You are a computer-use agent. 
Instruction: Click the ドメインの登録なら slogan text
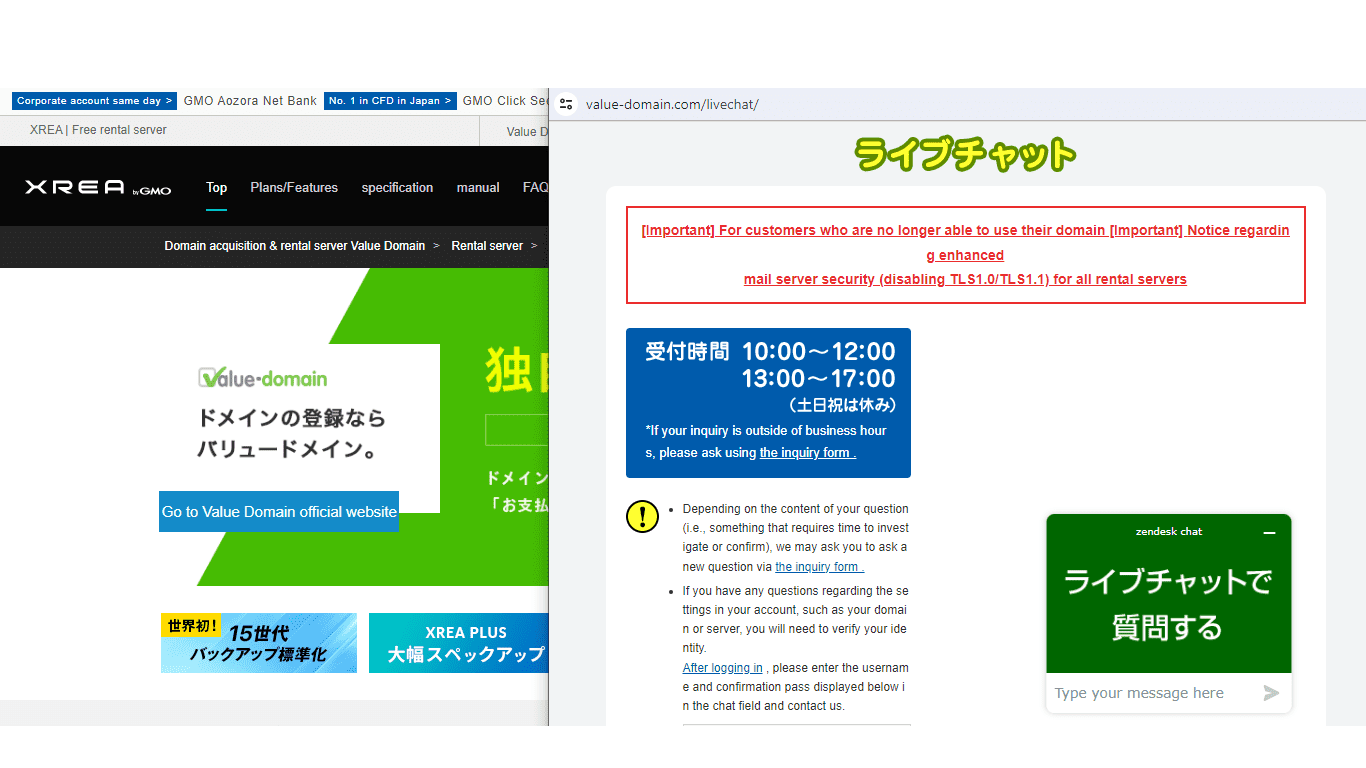291,418
